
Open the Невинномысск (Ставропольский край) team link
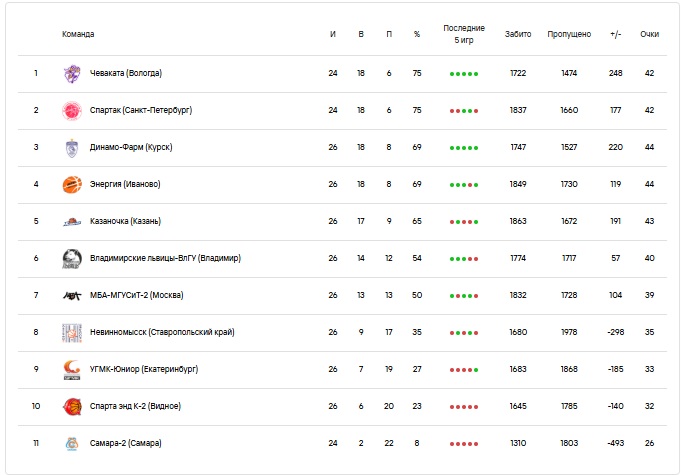tap(162, 332)
